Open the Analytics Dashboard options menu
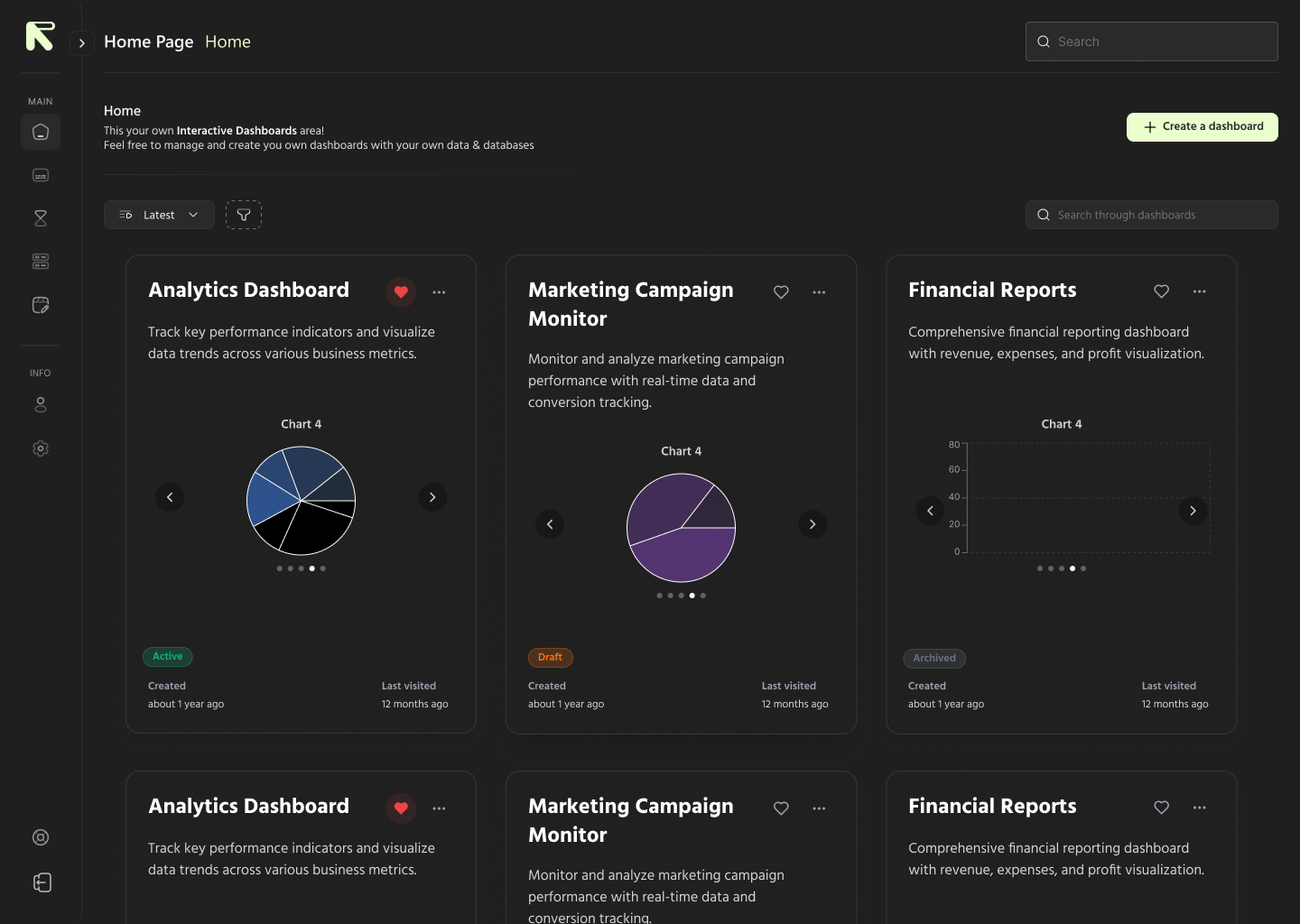This screenshot has height=924, width=1300. click(440, 292)
